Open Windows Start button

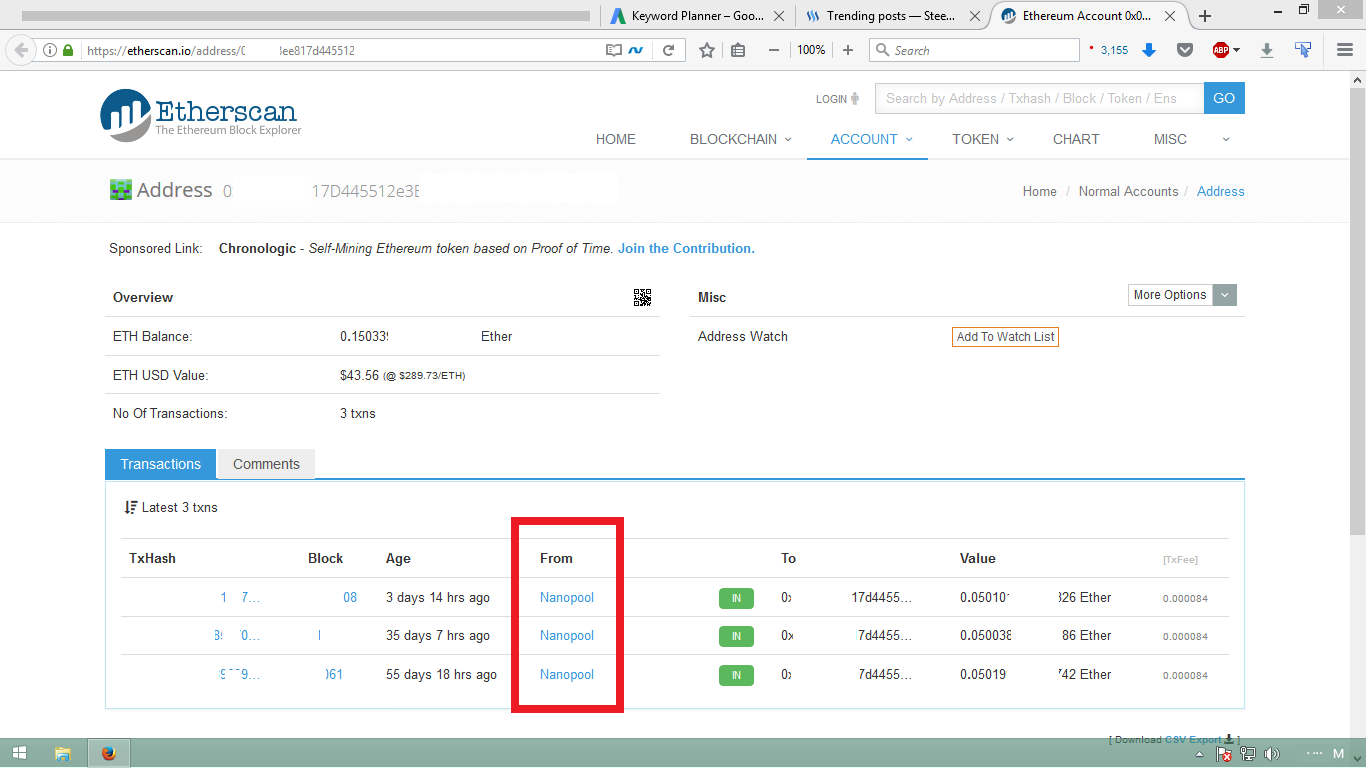point(20,753)
